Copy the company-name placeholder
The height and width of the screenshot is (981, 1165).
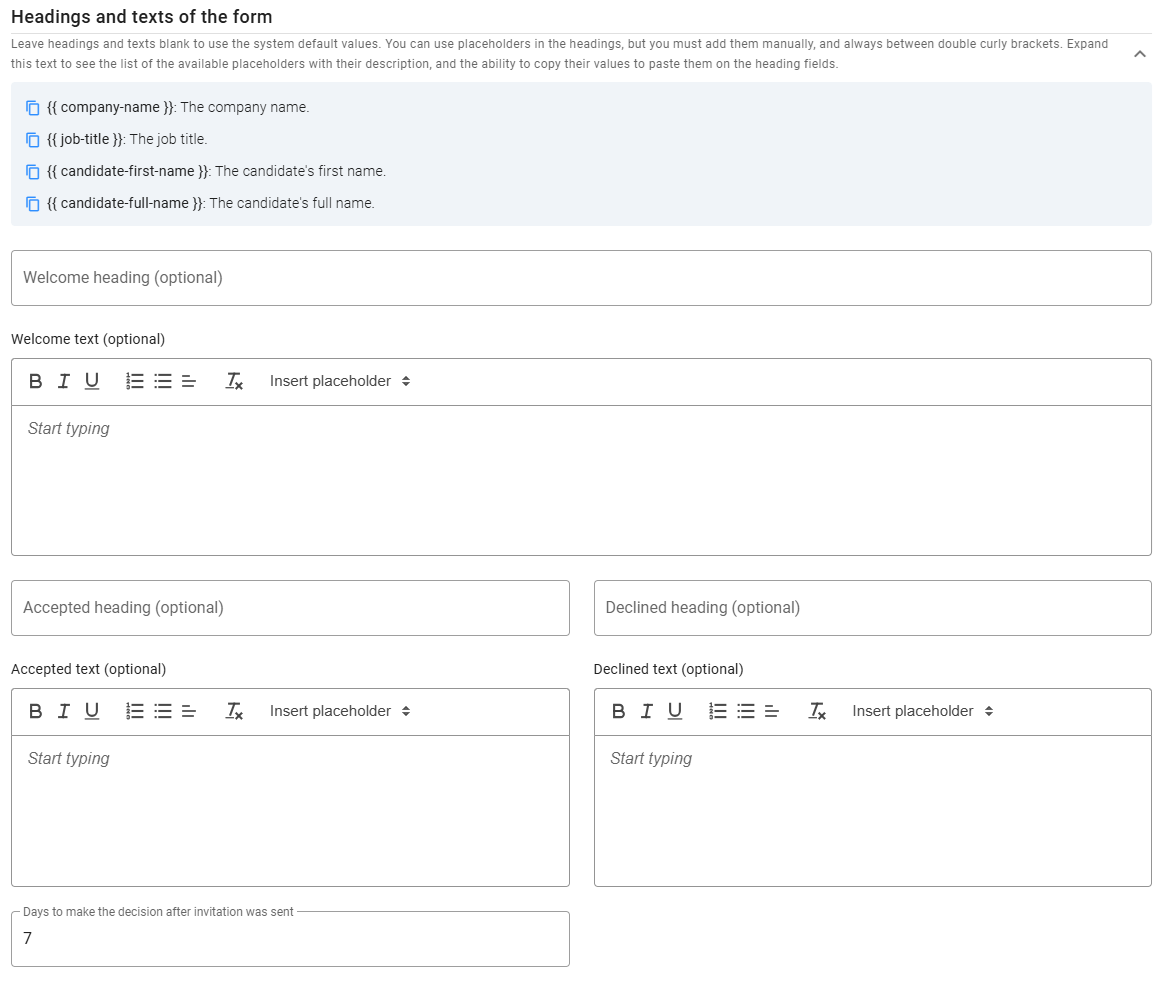pos(31,107)
